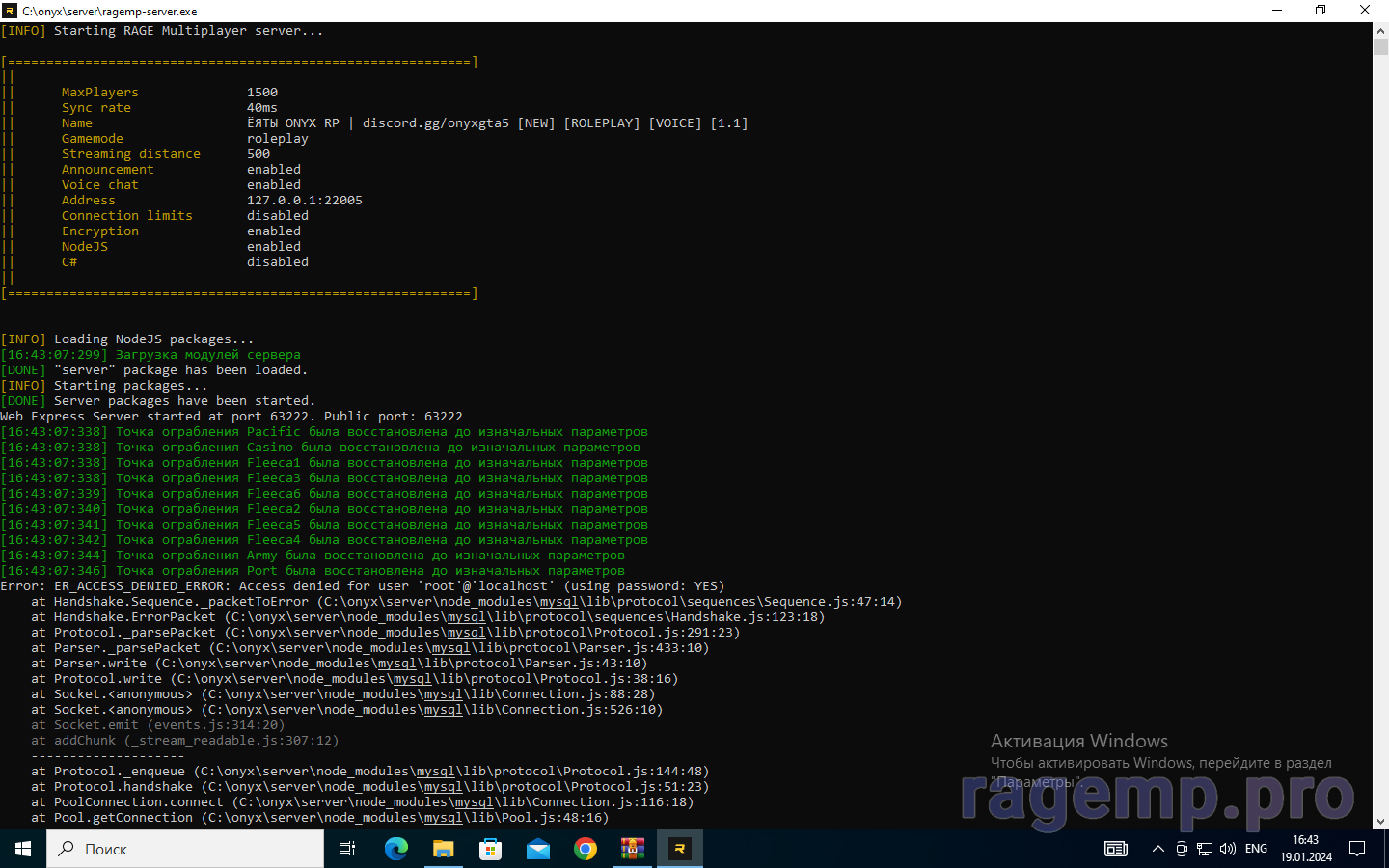Click the scrollbar up arrow in console
The height and width of the screenshot is (868, 1389).
click(1380, 31)
